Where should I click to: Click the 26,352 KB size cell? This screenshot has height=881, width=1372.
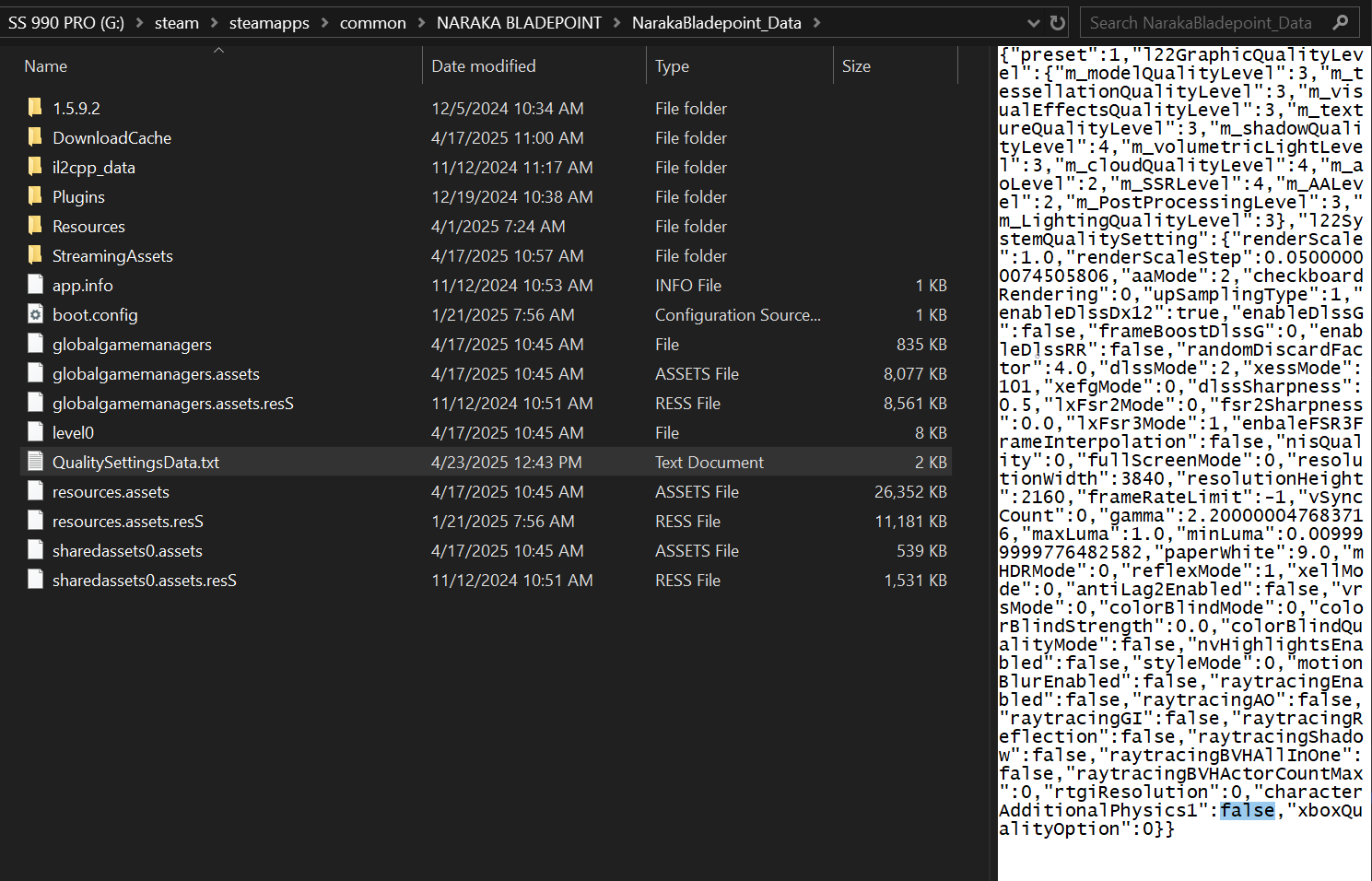[910, 492]
